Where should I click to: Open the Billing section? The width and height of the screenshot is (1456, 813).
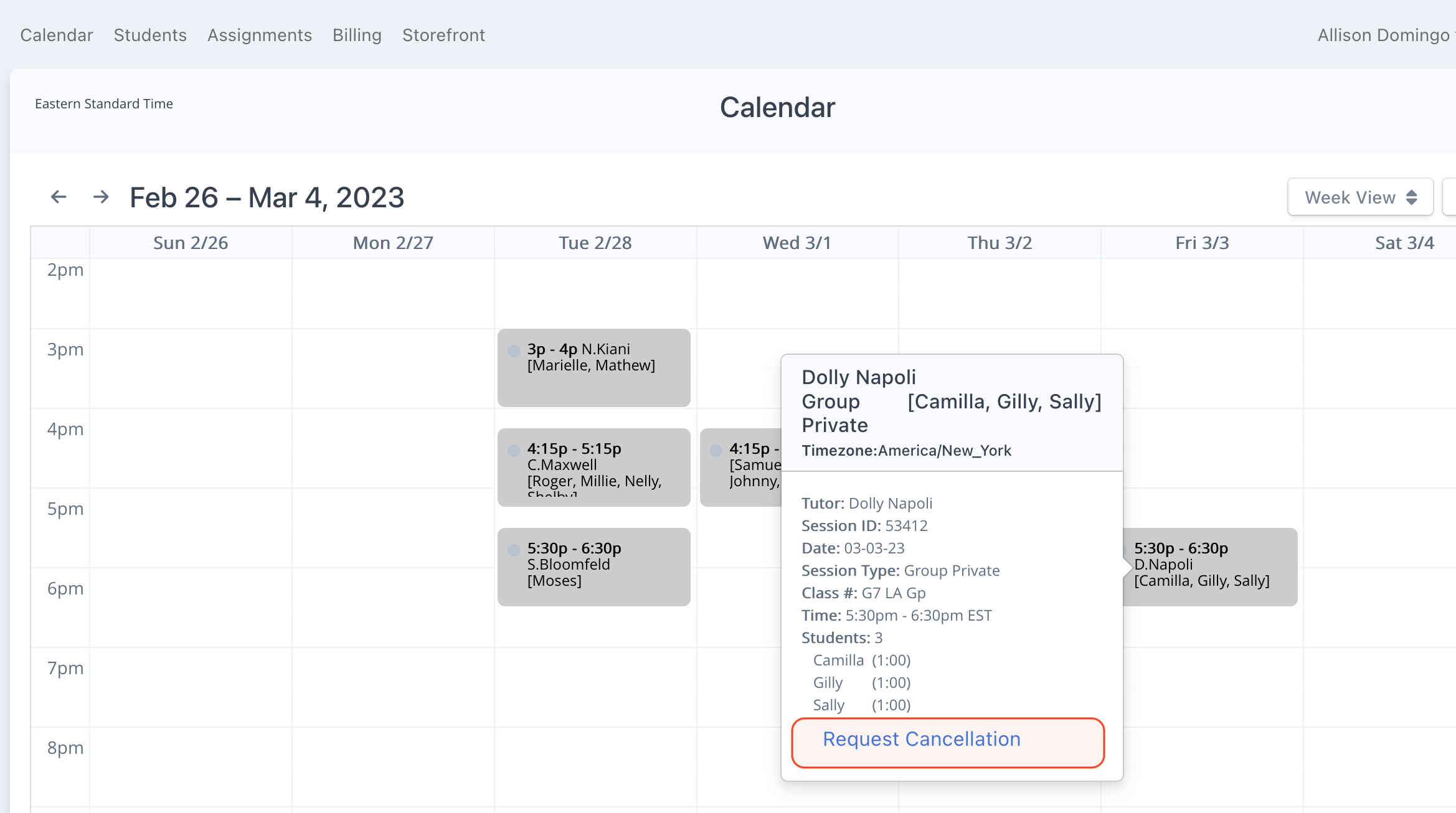[357, 35]
